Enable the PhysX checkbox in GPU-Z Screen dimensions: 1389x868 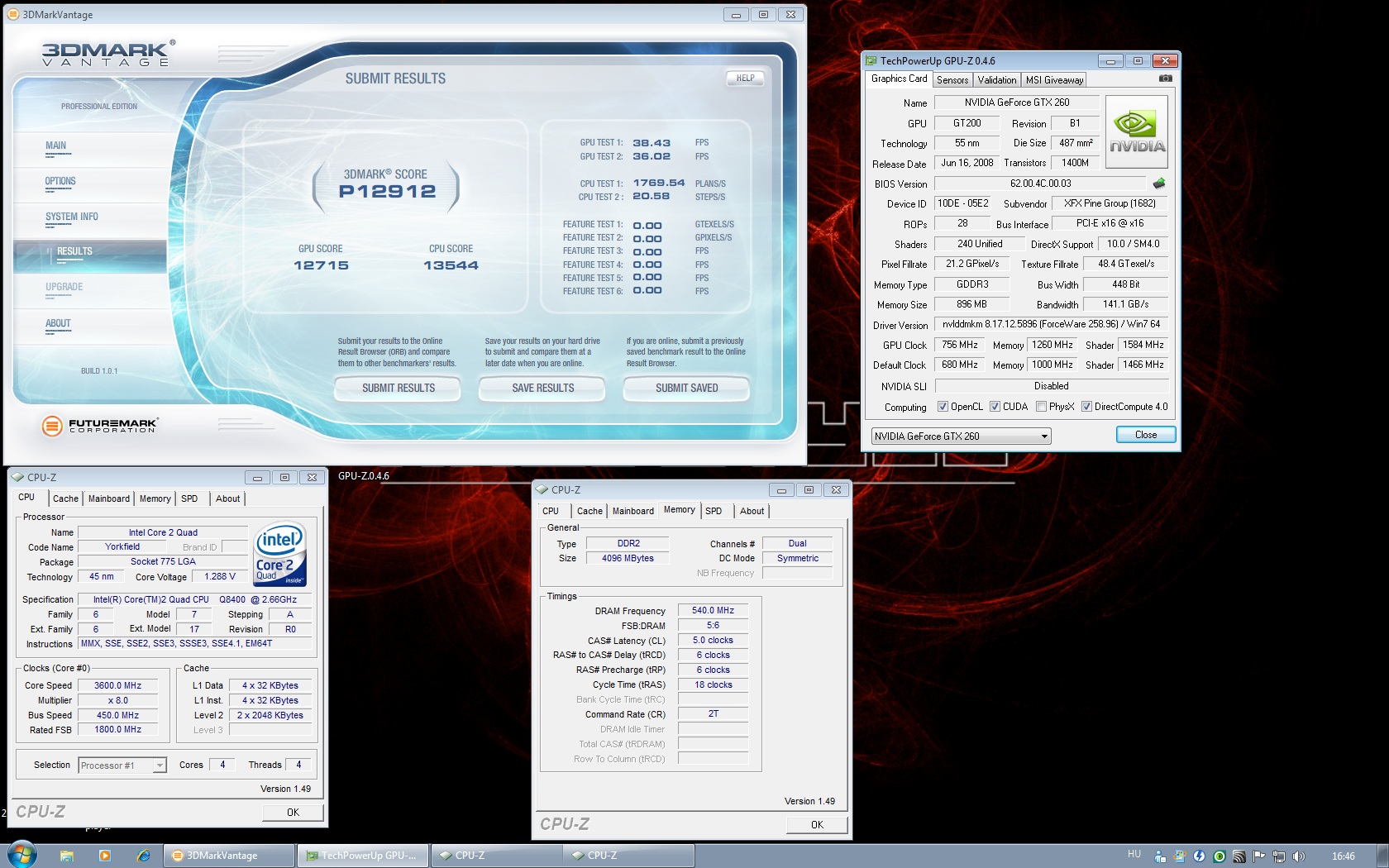tap(1041, 407)
